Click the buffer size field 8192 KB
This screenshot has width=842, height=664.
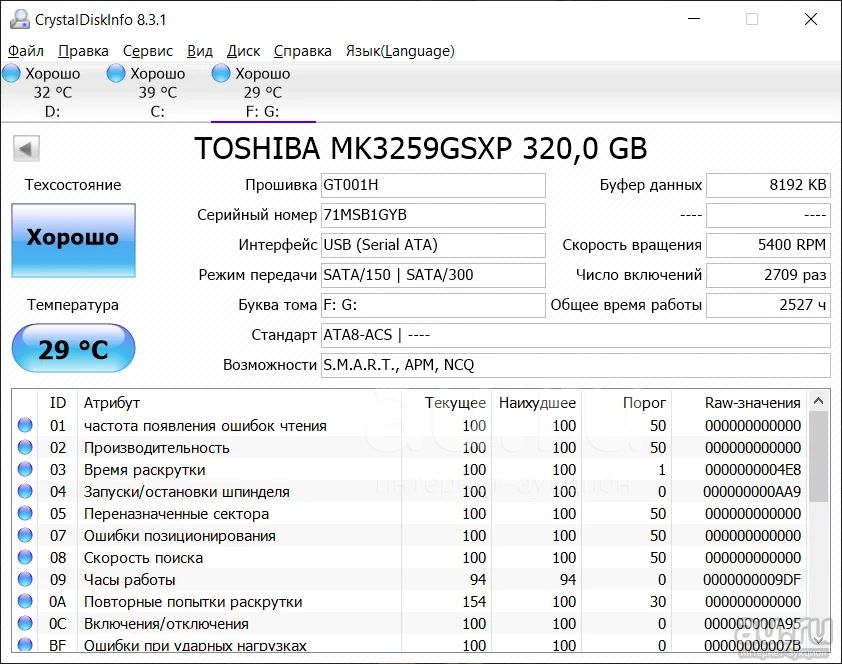click(x=768, y=185)
